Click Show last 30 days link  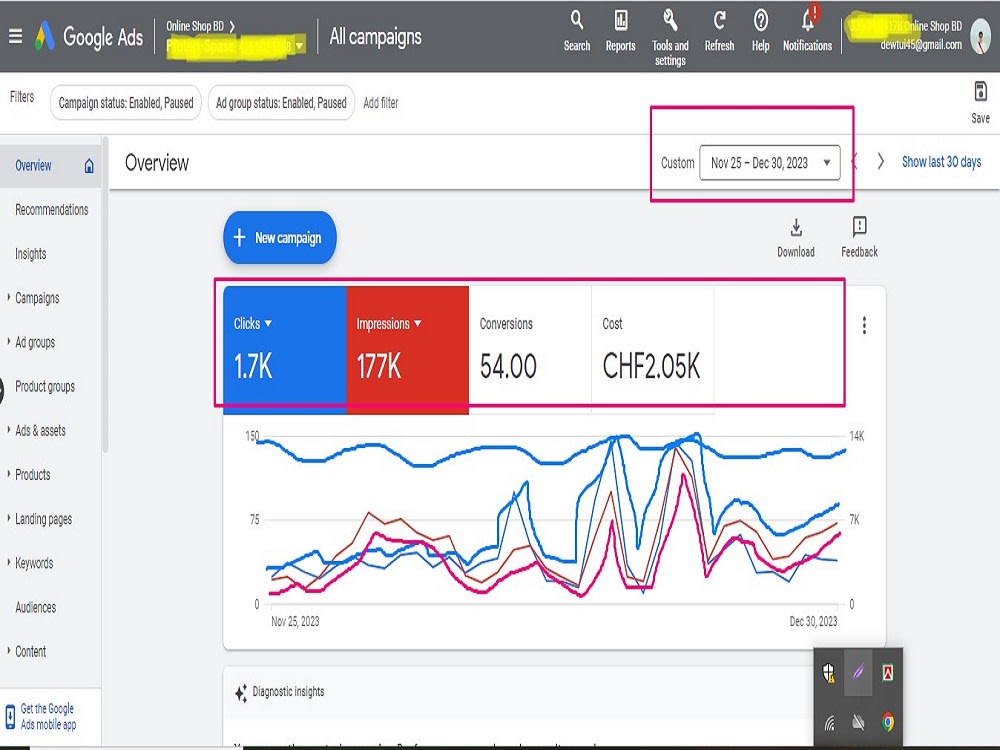point(941,162)
